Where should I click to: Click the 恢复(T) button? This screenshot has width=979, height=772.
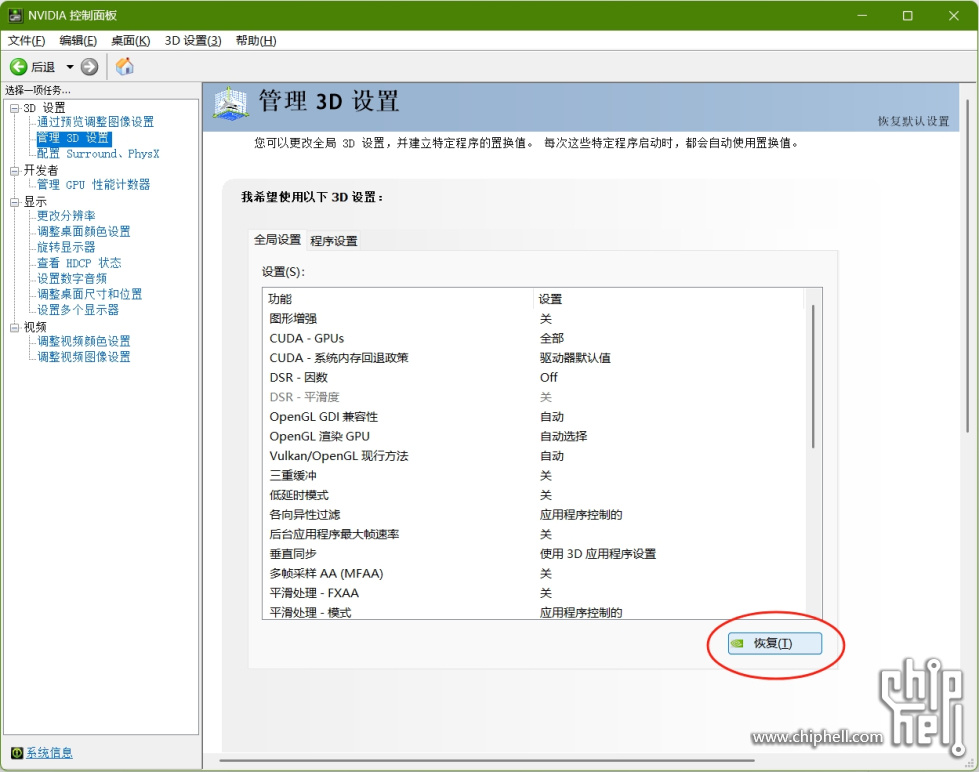774,643
